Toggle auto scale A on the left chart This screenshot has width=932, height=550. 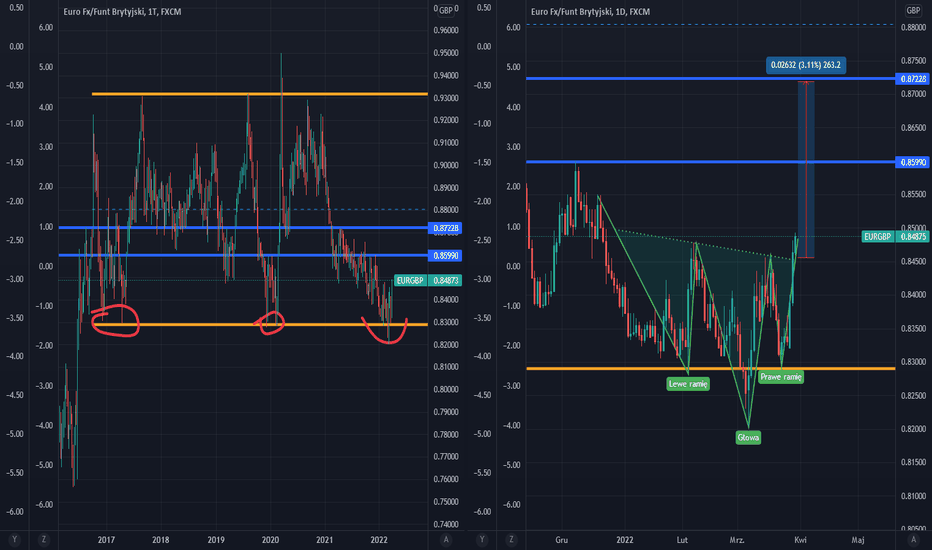446,540
